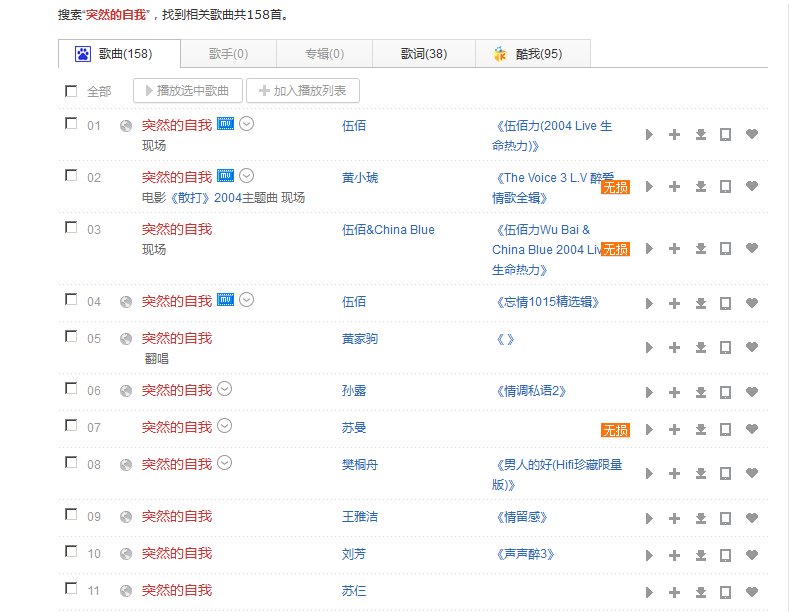The height and width of the screenshot is (612, 795).
Task: Send song 06 to mobile device
Action: 726,392
